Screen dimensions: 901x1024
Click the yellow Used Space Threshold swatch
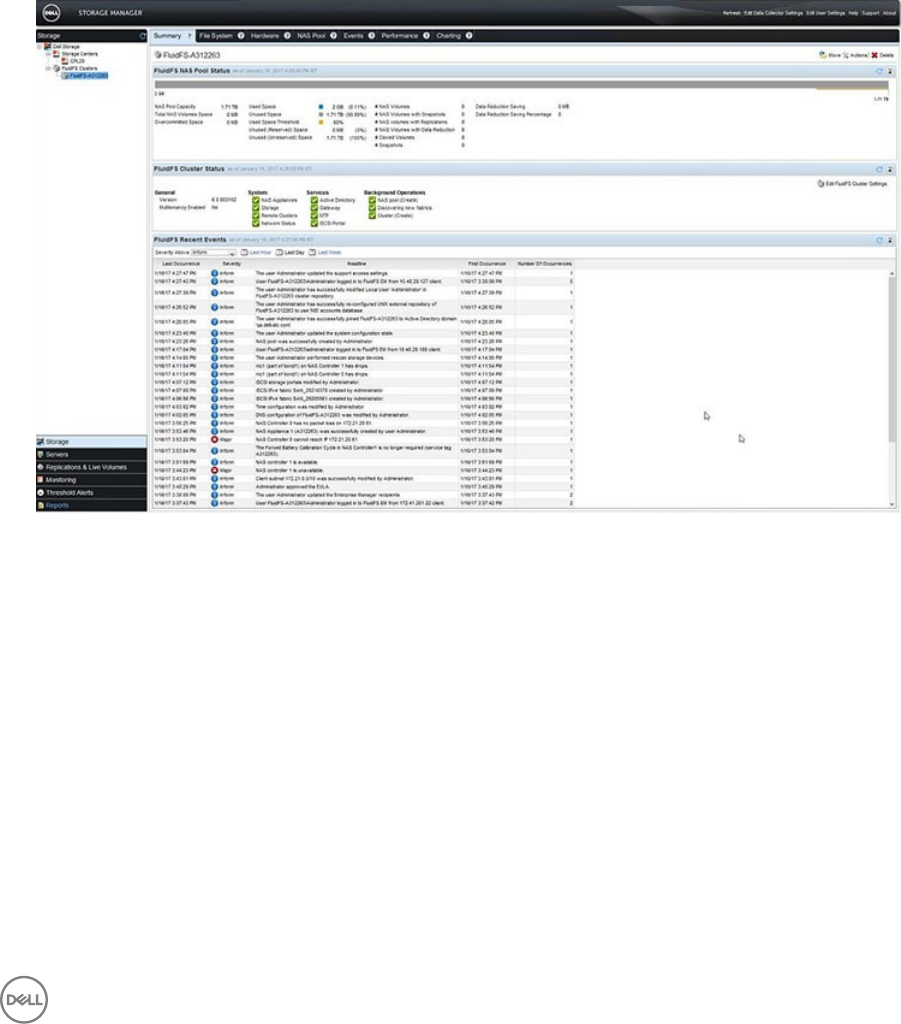pos(321,122)
